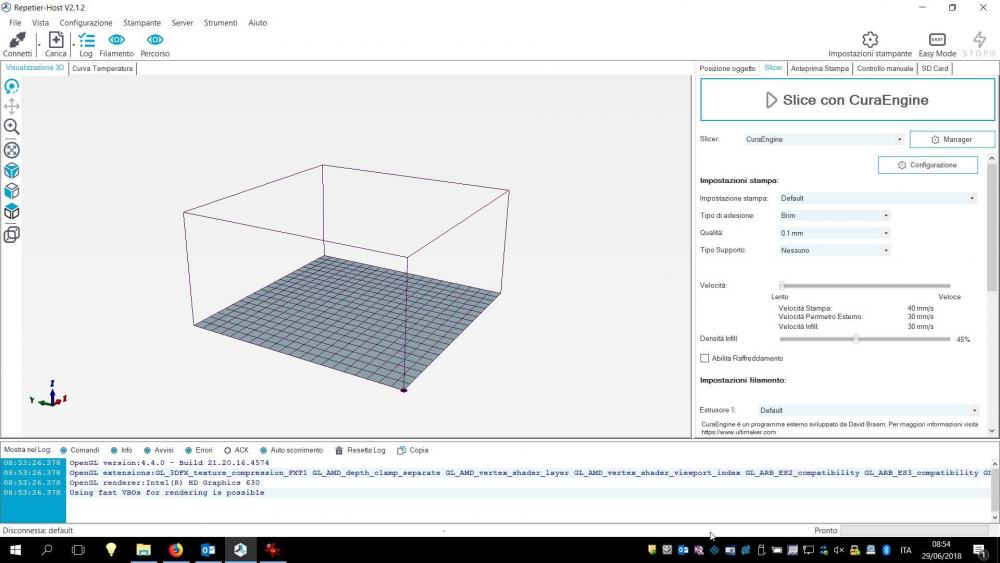Switch to Curva Temperatura tab

[102, 68]
